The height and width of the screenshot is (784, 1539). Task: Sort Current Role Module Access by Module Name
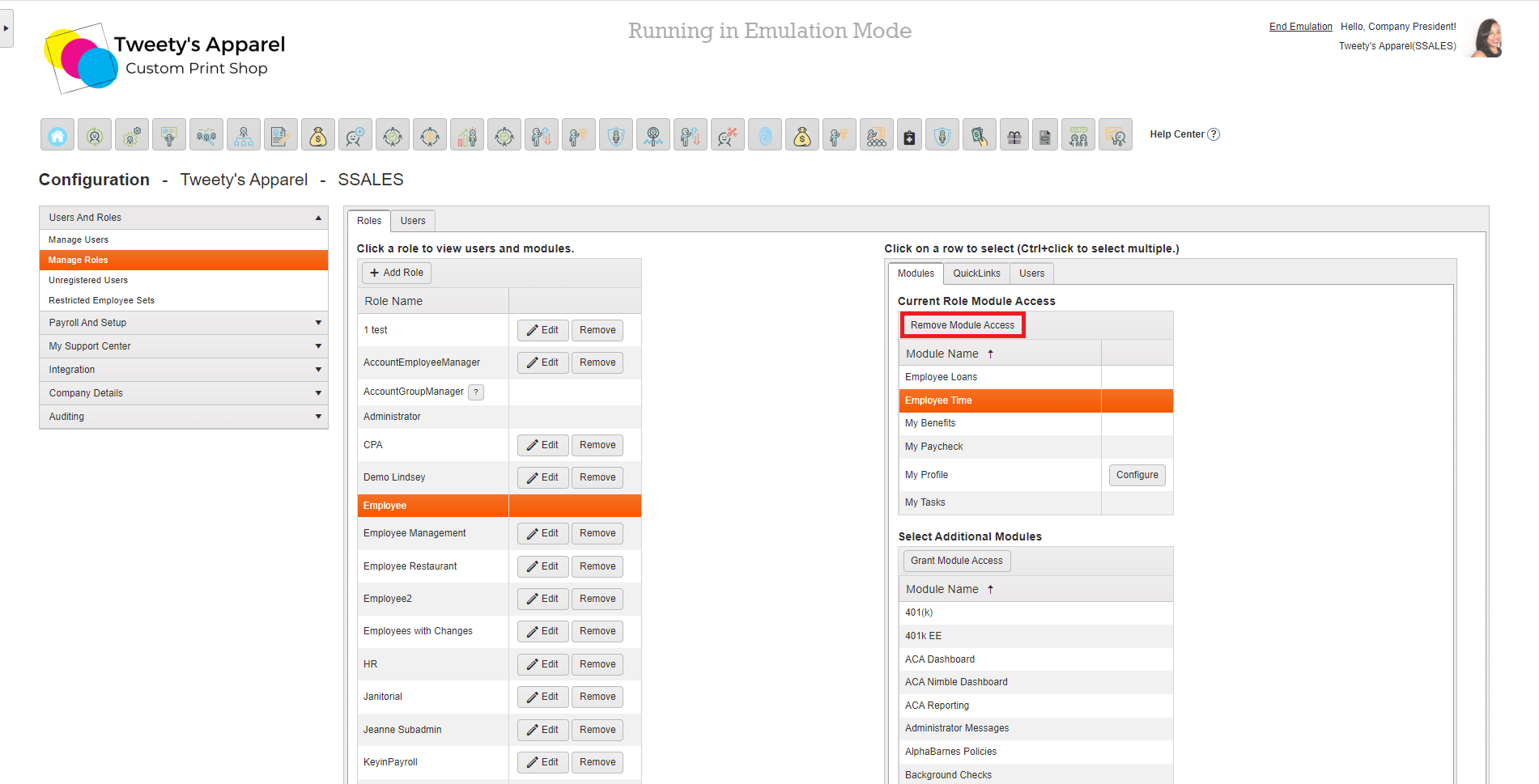pos(1000,354)
